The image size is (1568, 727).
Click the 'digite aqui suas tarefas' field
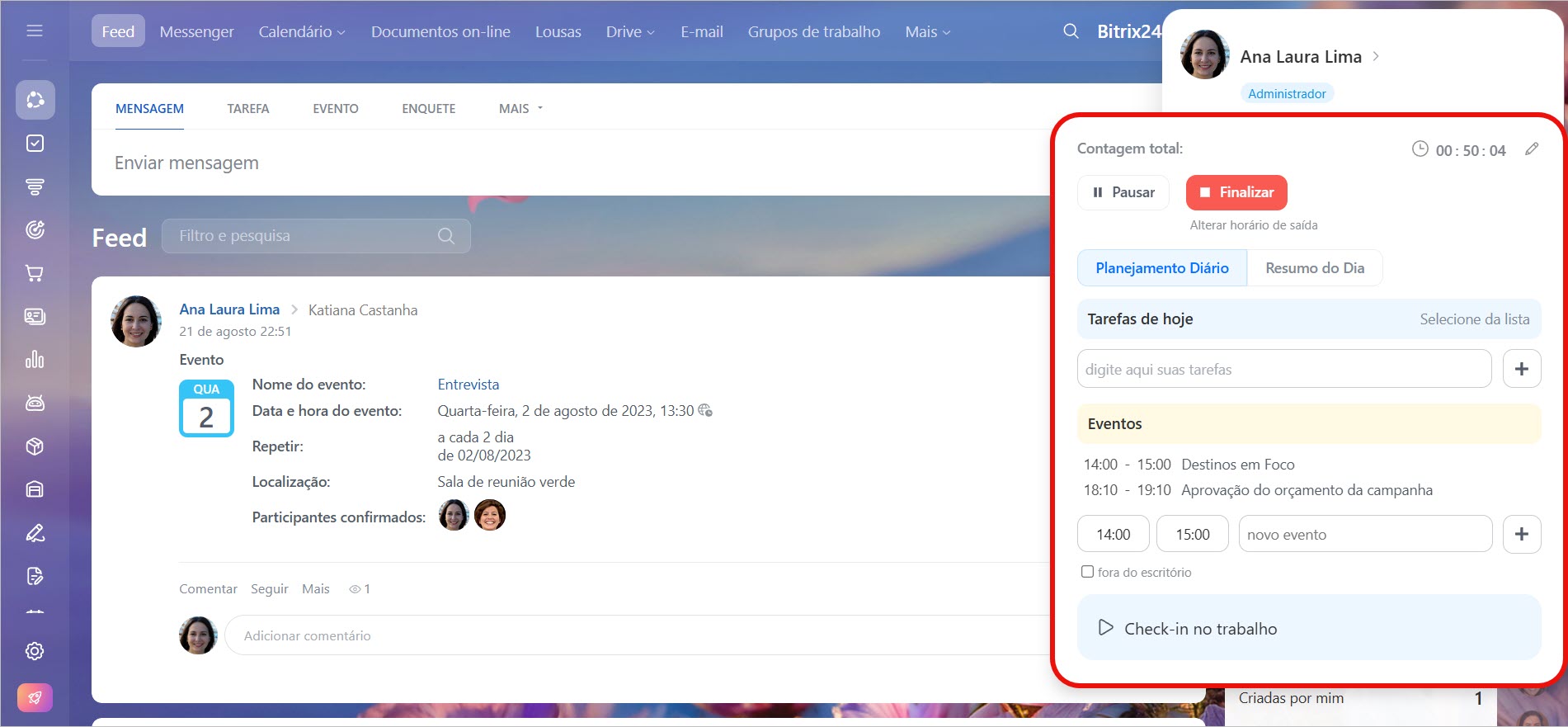click(x=1283, y=369)
